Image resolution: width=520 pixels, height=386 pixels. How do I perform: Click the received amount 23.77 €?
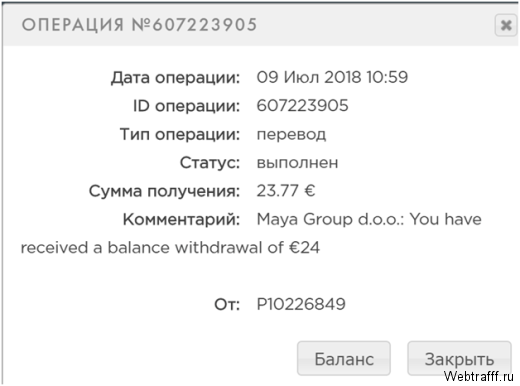point(286,191)
